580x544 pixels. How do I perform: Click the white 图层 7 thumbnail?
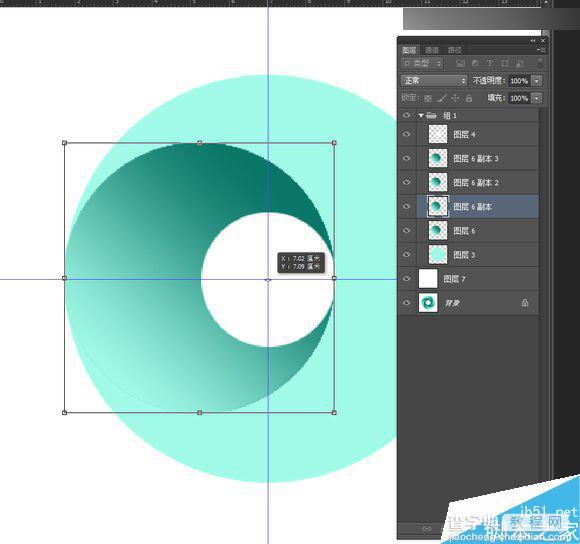[x=428, y=278]
